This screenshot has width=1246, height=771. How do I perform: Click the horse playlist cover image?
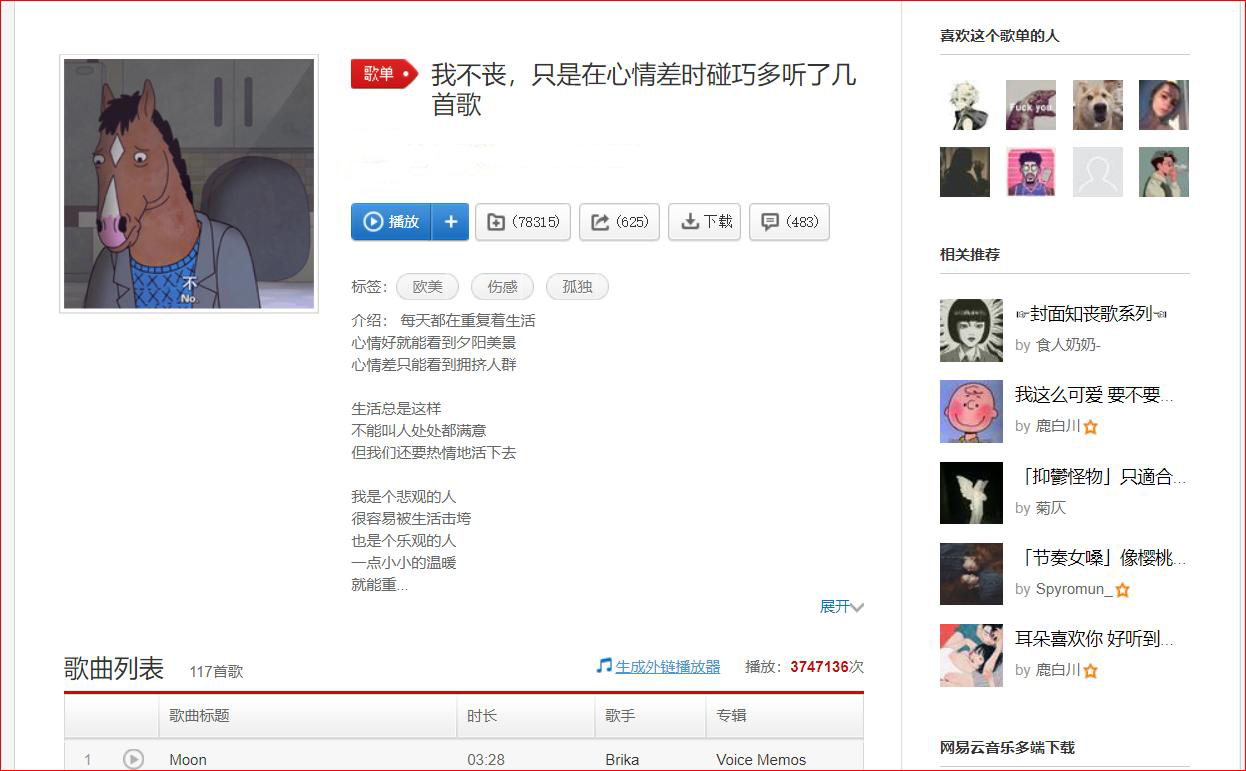(x=189, y=184)
